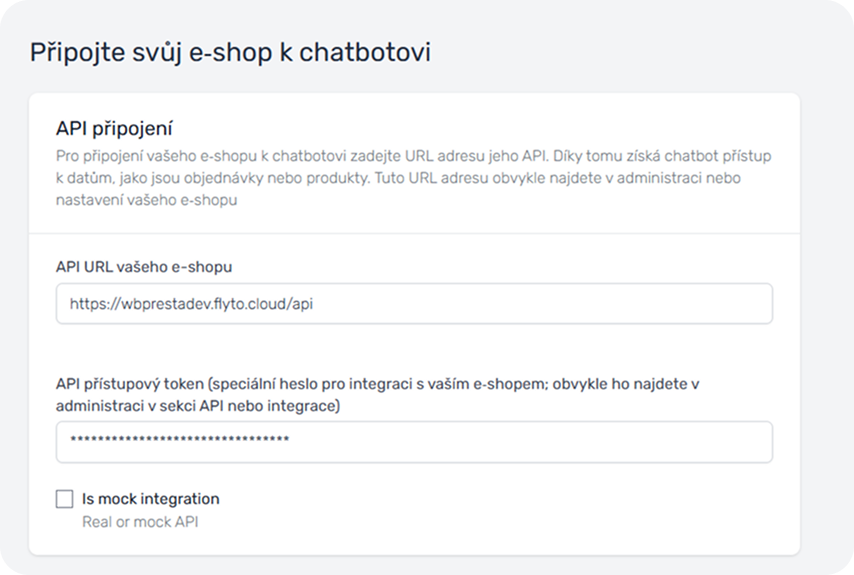The height and width of the screenshot is (575, 854).
Task: Focus the API URL input field
Action: click(414, 303)
